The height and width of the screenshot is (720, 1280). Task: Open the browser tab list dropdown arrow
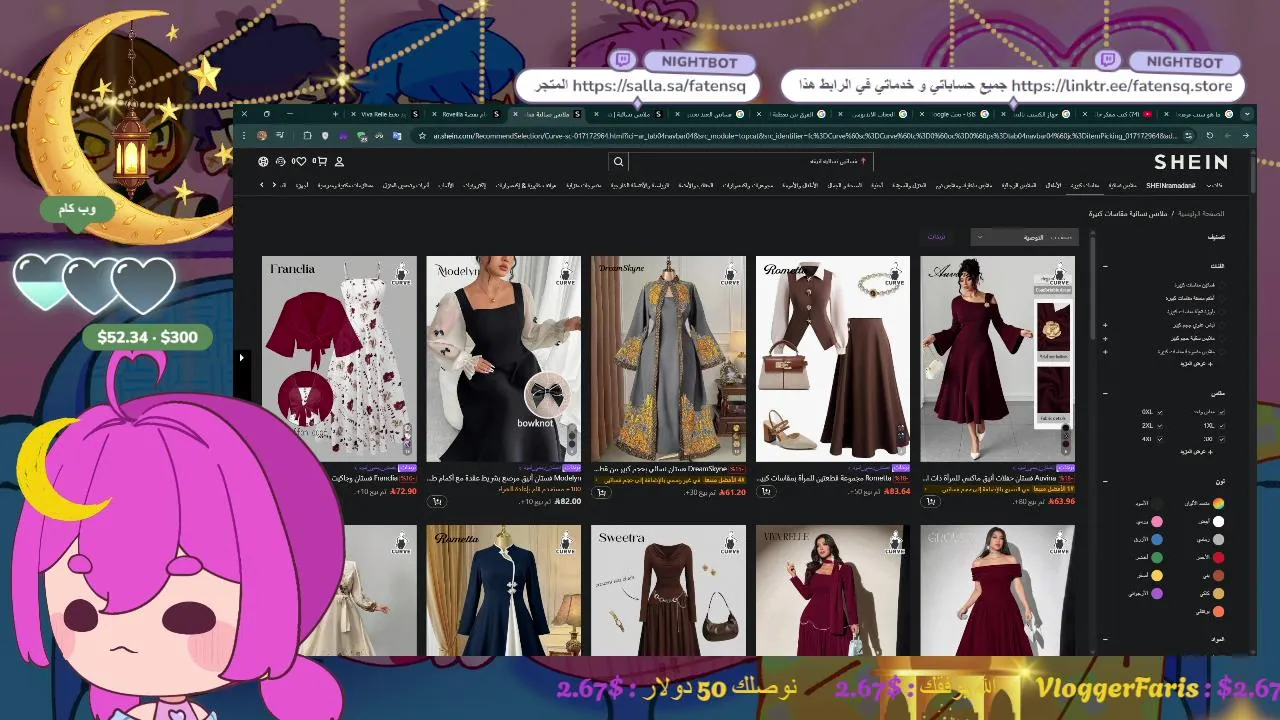coord(1247,114)
